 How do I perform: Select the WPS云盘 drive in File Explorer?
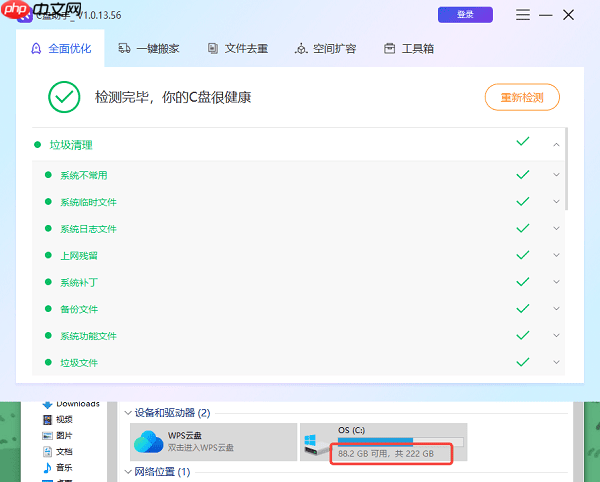pos(214,442)
